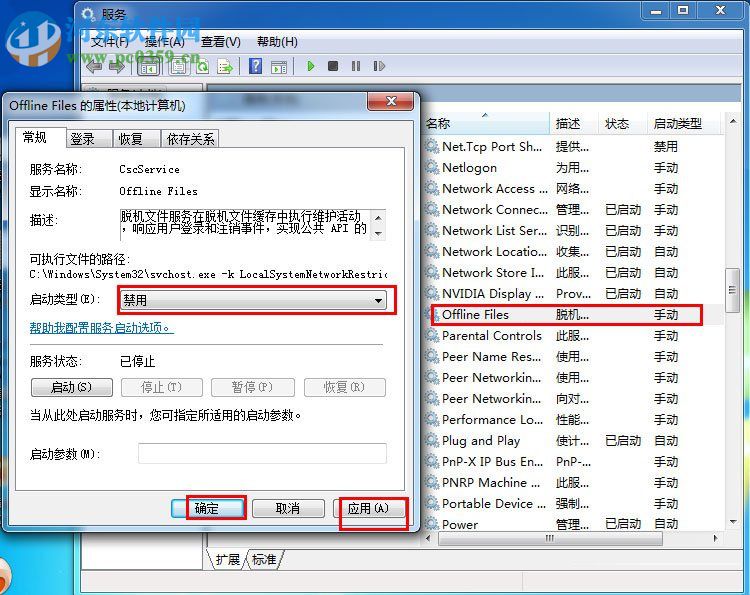The width and height of the screenshot is (750, 595).
Task: Open the blue help question mark icon
Action: (255, 66)
